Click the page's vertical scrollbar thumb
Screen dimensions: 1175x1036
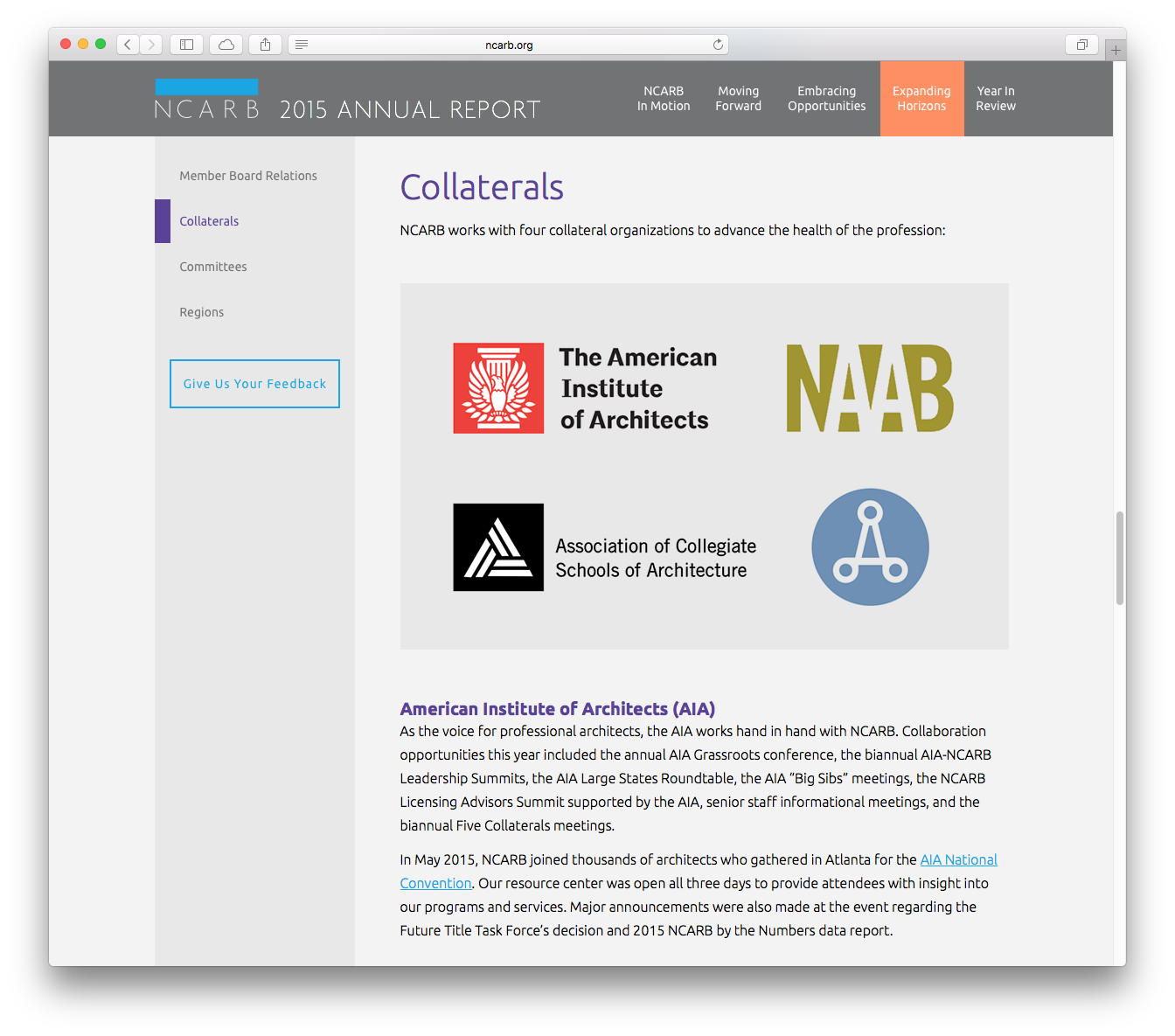pyautogui.click(x=1120, y=558)
